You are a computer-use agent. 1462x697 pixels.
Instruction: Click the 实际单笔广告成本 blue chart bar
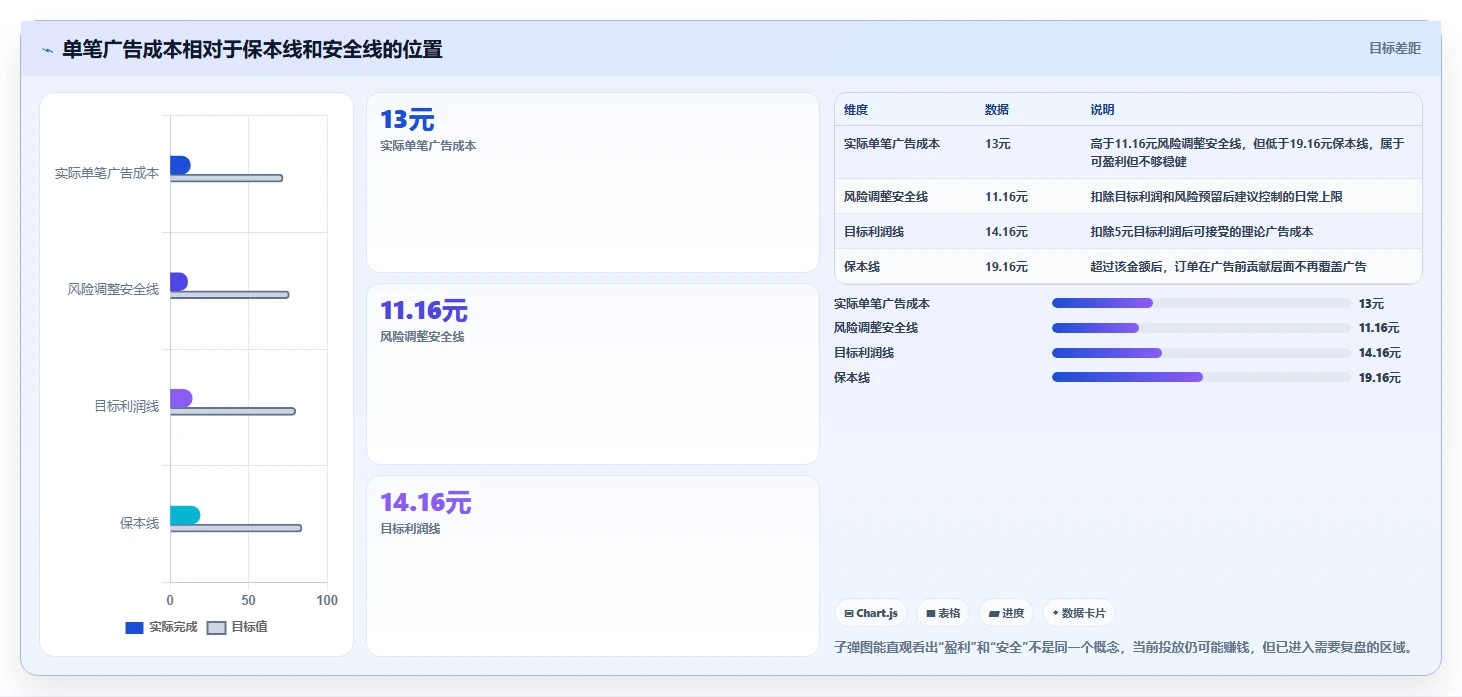[180, 165]
